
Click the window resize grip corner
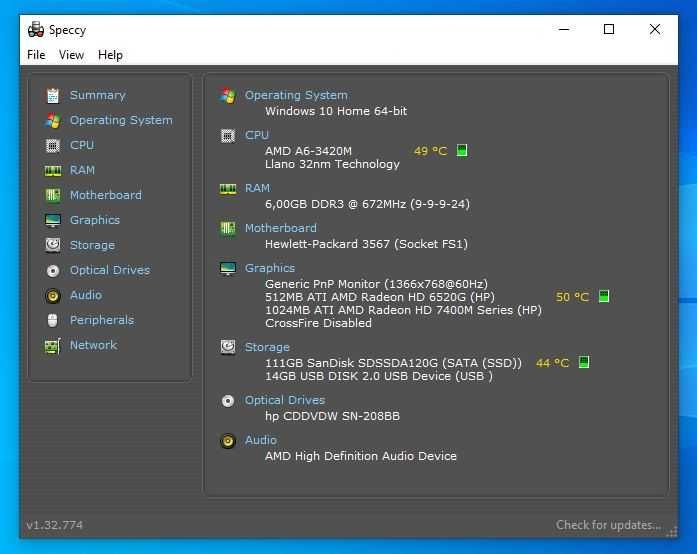click(x=672, y=532)
